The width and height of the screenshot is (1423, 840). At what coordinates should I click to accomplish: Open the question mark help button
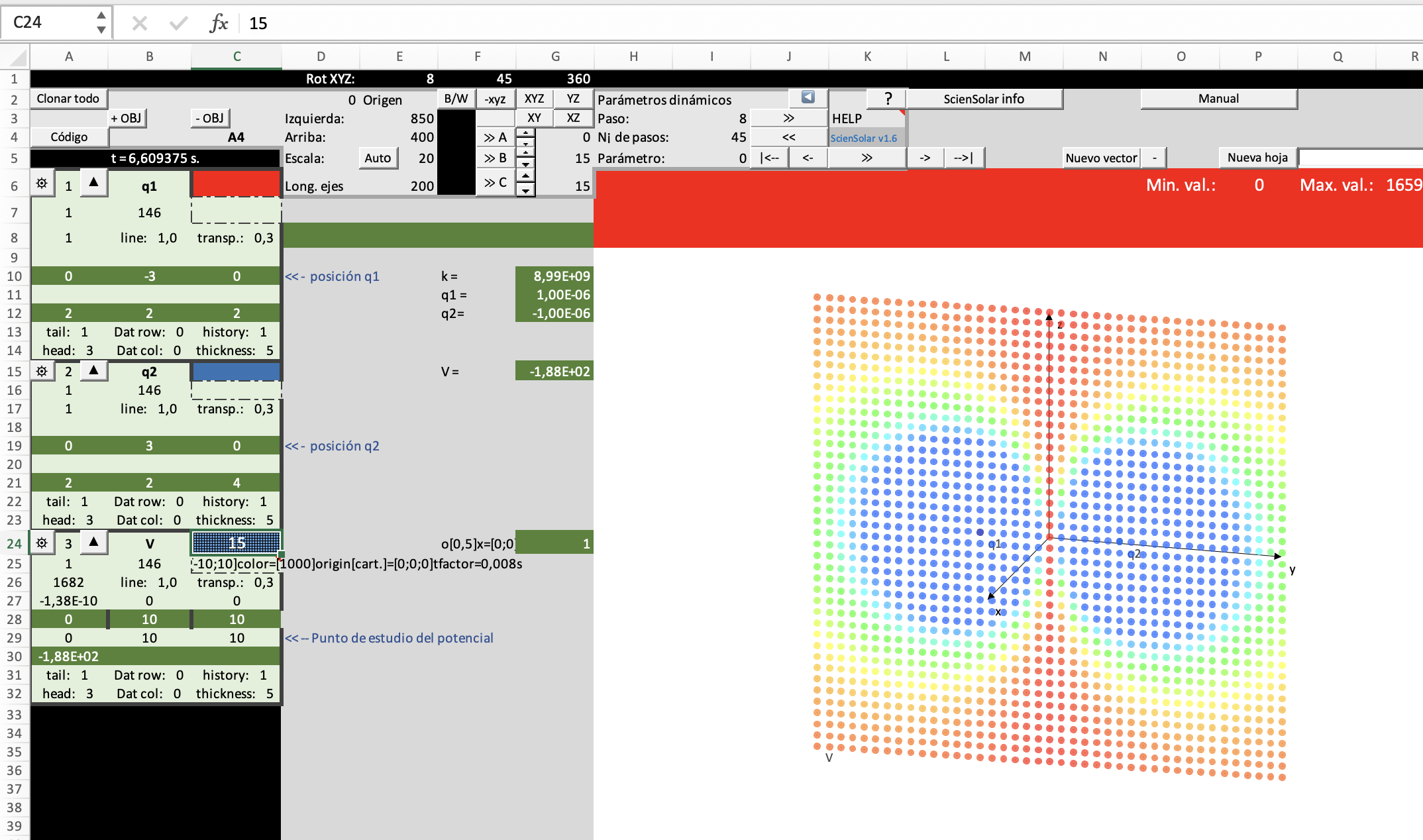[887, 99]
